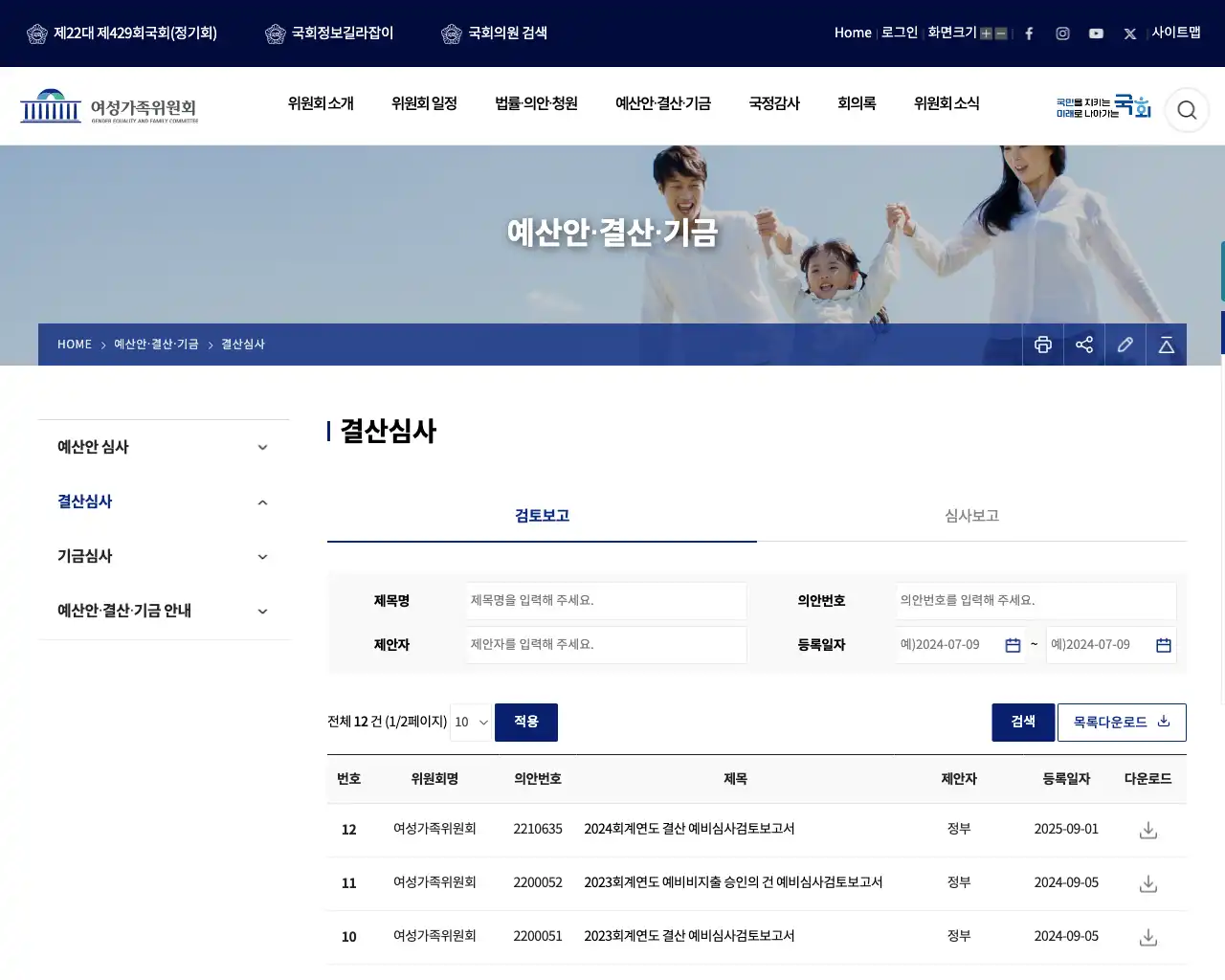Switch to the 검토보고 tab
The height and width of the screenshot is (980, 1225).
point(542,516)
